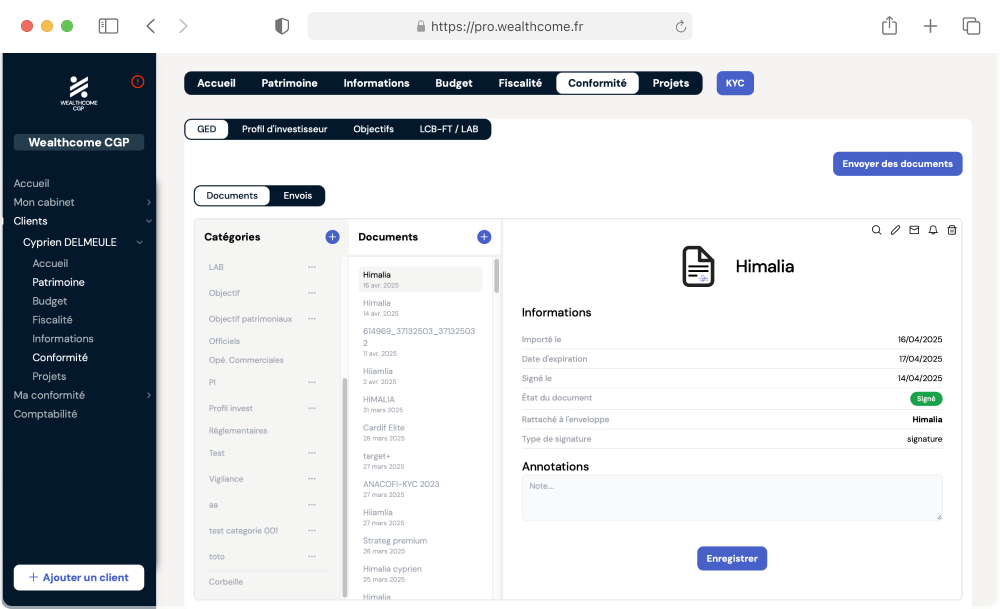Collapse Cyprien DELMEULE client chevron
The image size is (1000, 609).
[x=139, y=242]
